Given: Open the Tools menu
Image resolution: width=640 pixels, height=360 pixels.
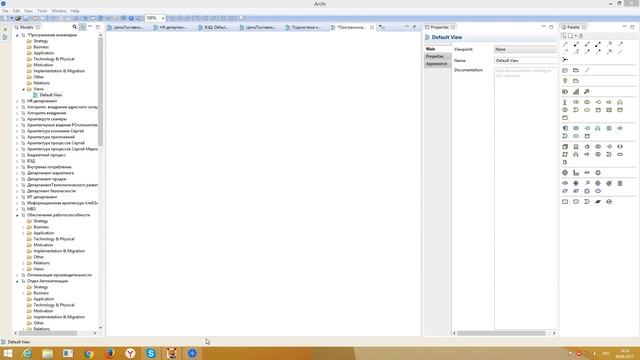Looking at the screenshot, I should (x=42, y=11).
